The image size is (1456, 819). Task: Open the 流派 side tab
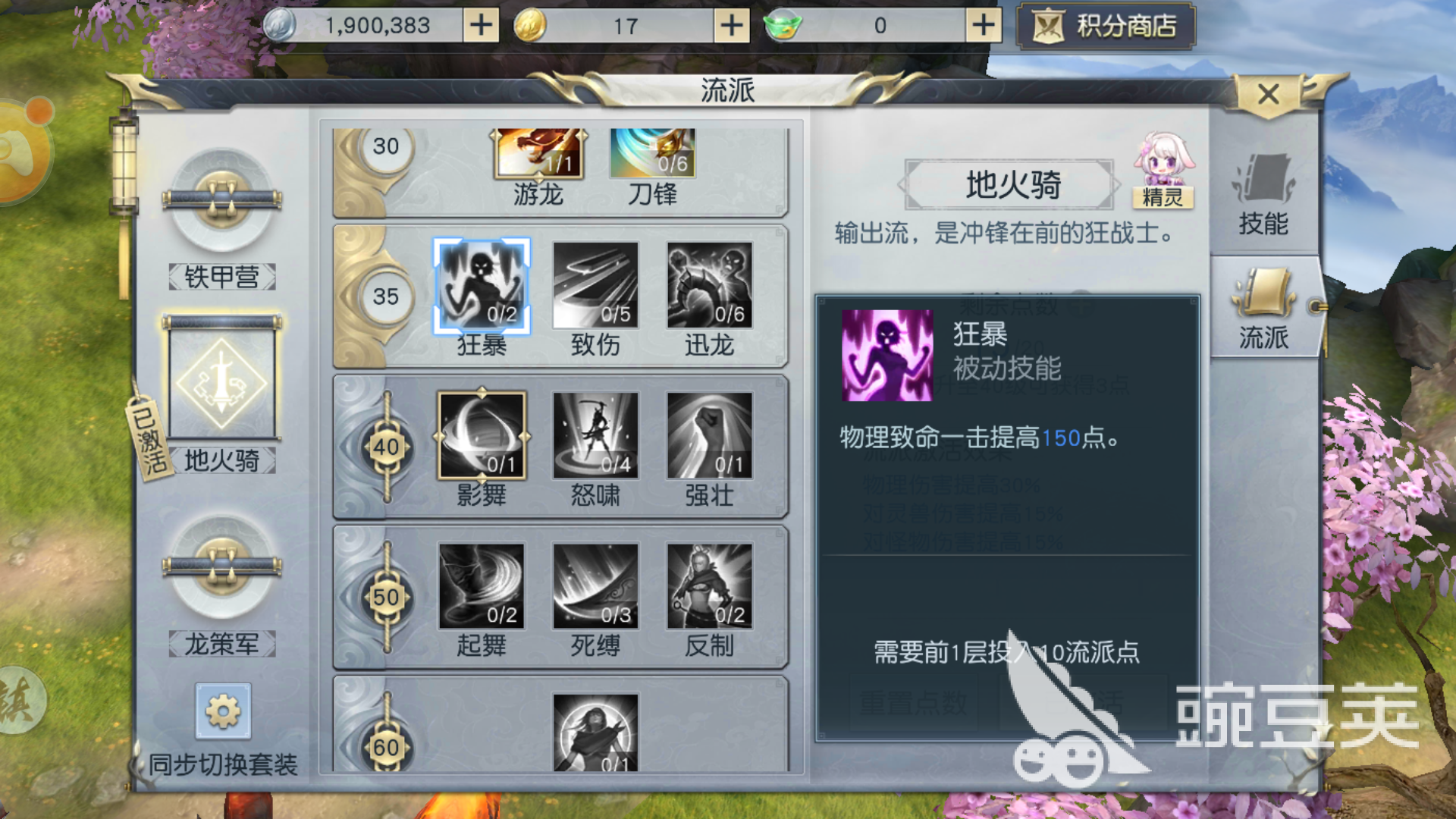1265,307
